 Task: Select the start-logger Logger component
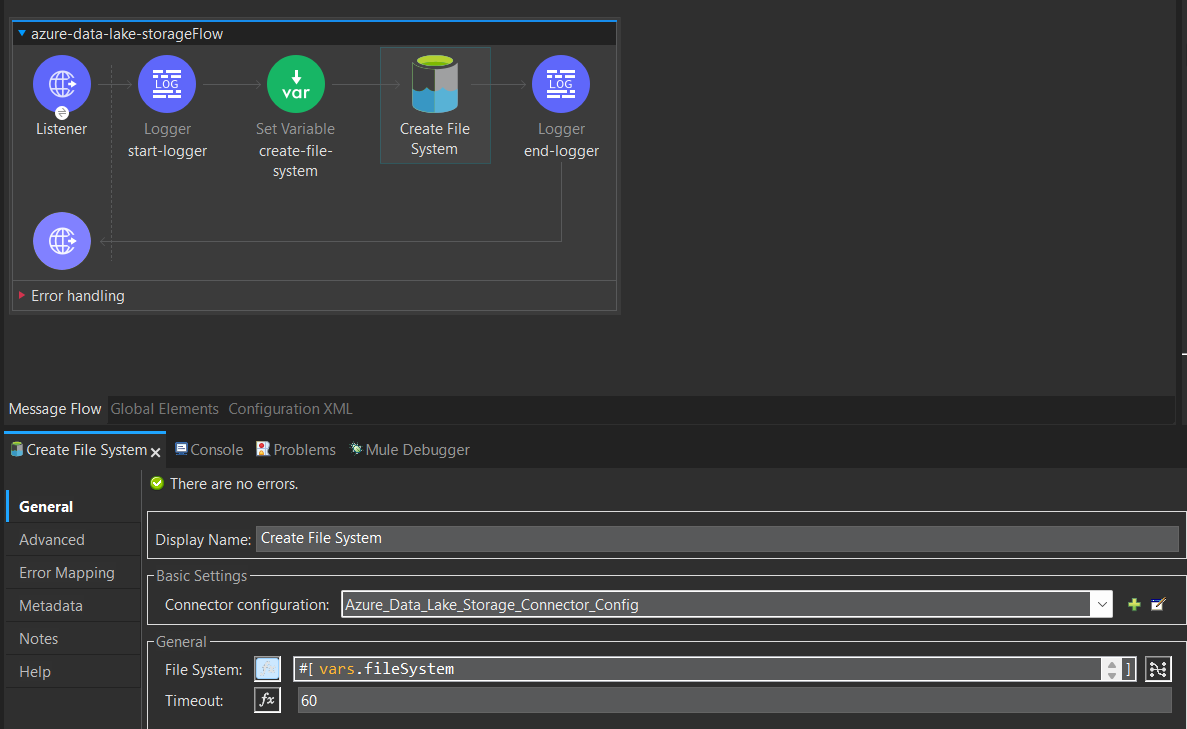(x=166, y=84)
